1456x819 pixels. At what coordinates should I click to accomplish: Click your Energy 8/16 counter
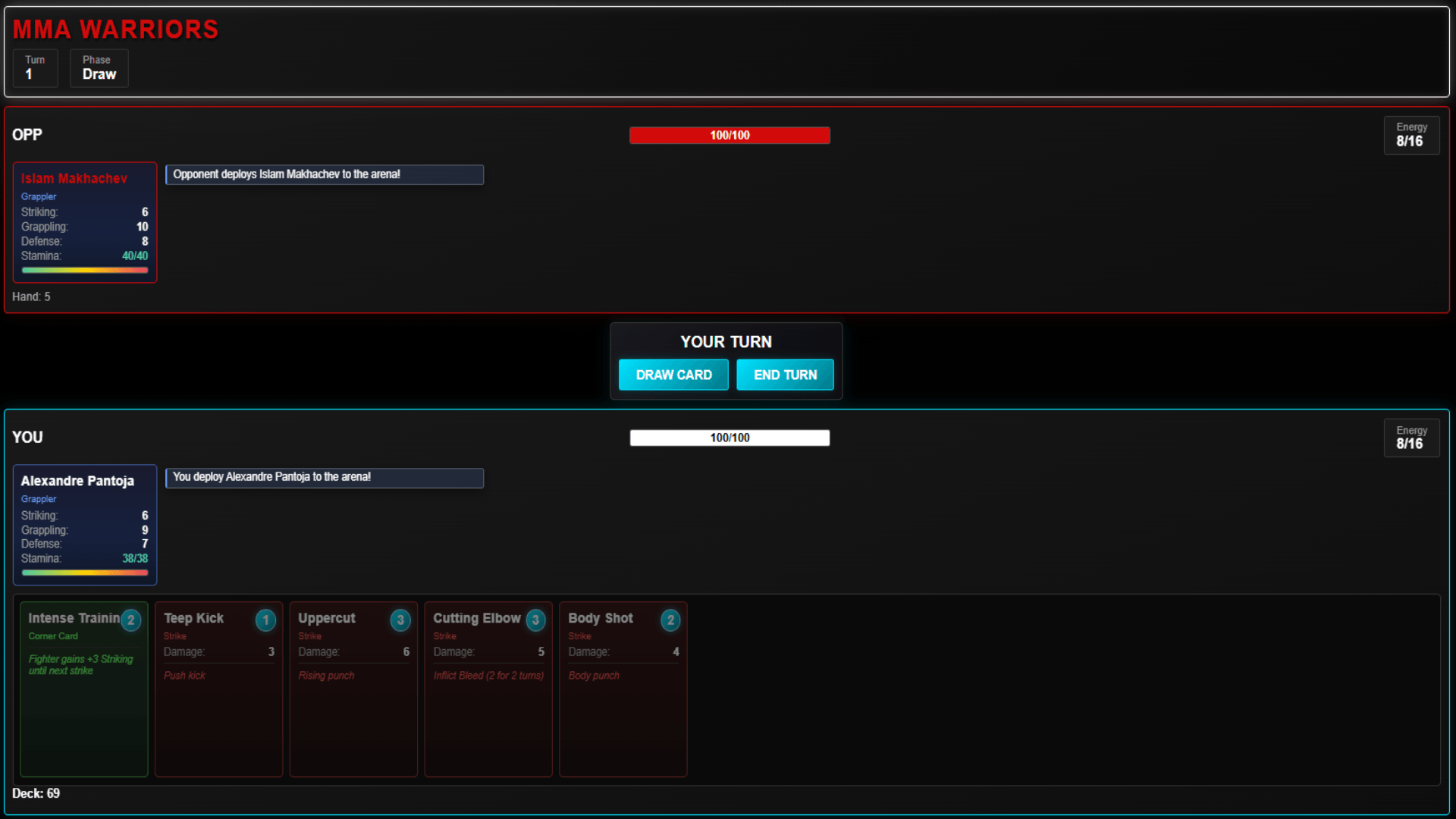(x=1411, y=438)
